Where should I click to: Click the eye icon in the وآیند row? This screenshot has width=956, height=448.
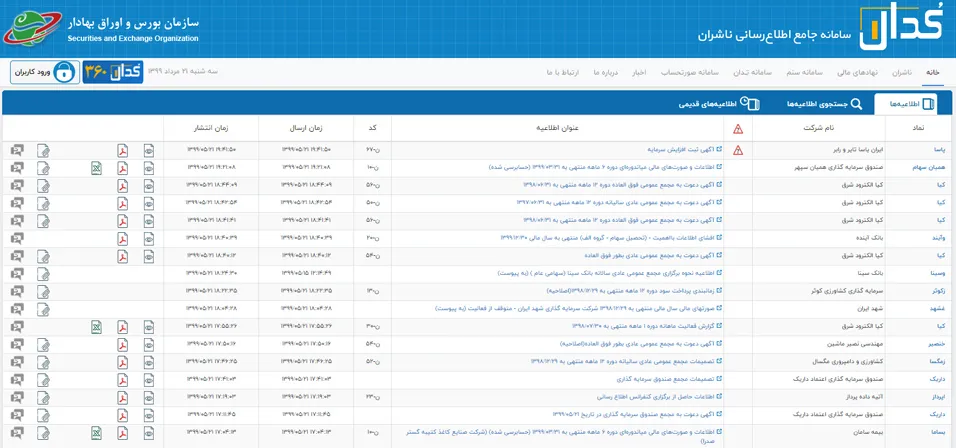pos(149,239)
